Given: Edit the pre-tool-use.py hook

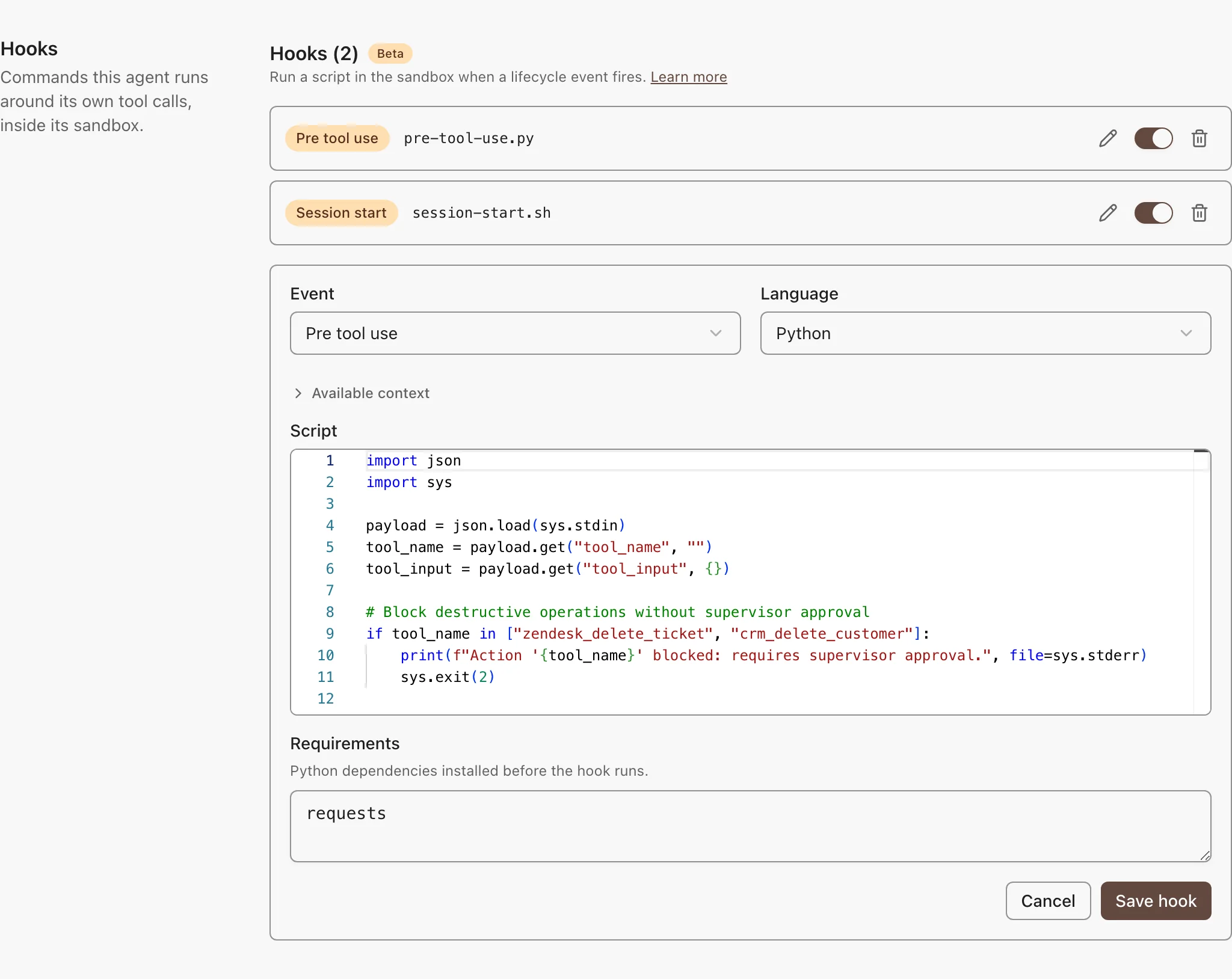Looking at the screenshot, I should pyautogui.click(x=1107, y=138).
